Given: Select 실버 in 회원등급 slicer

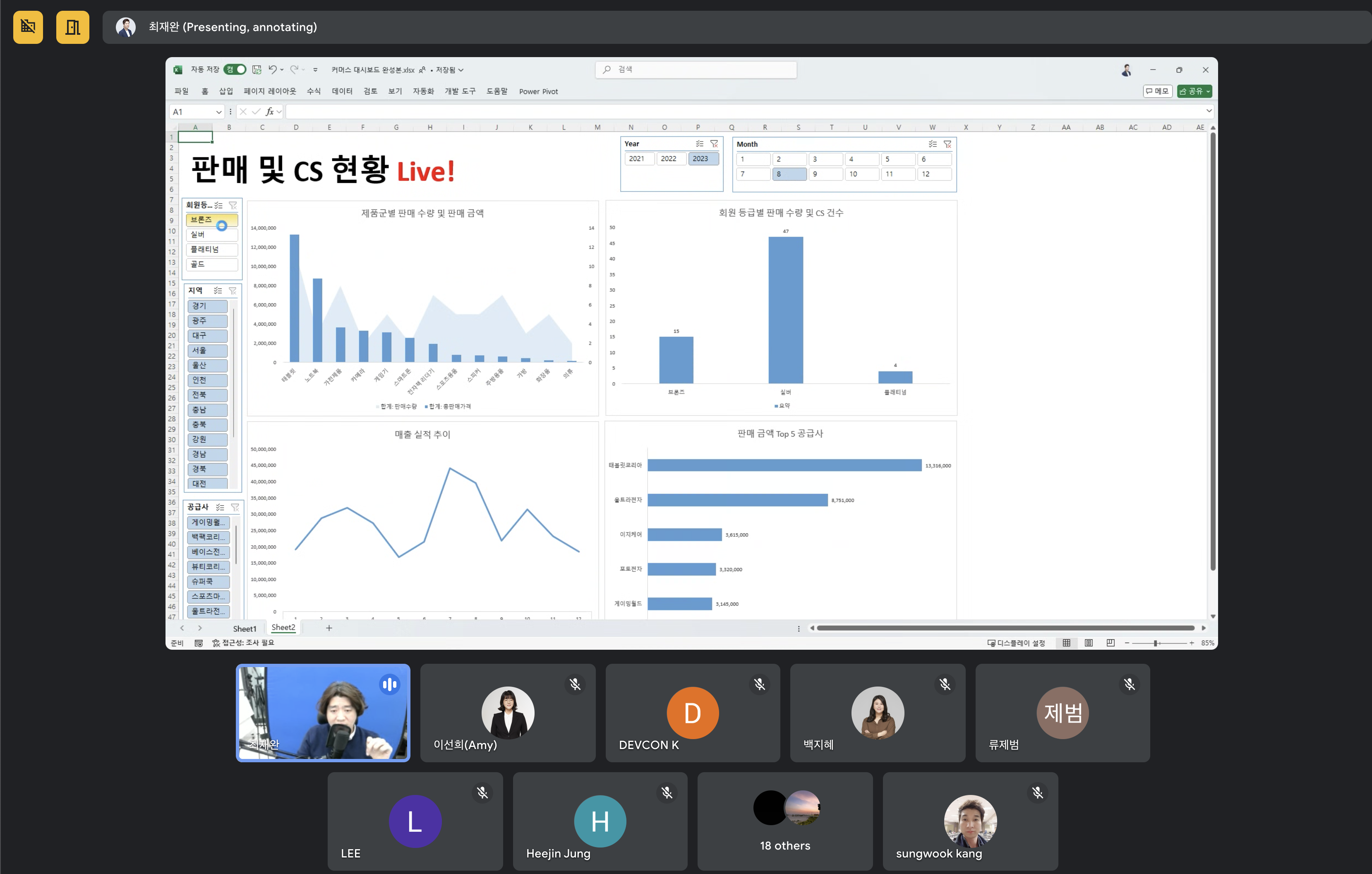Looking at the screenshot, I should pos(211,235).
